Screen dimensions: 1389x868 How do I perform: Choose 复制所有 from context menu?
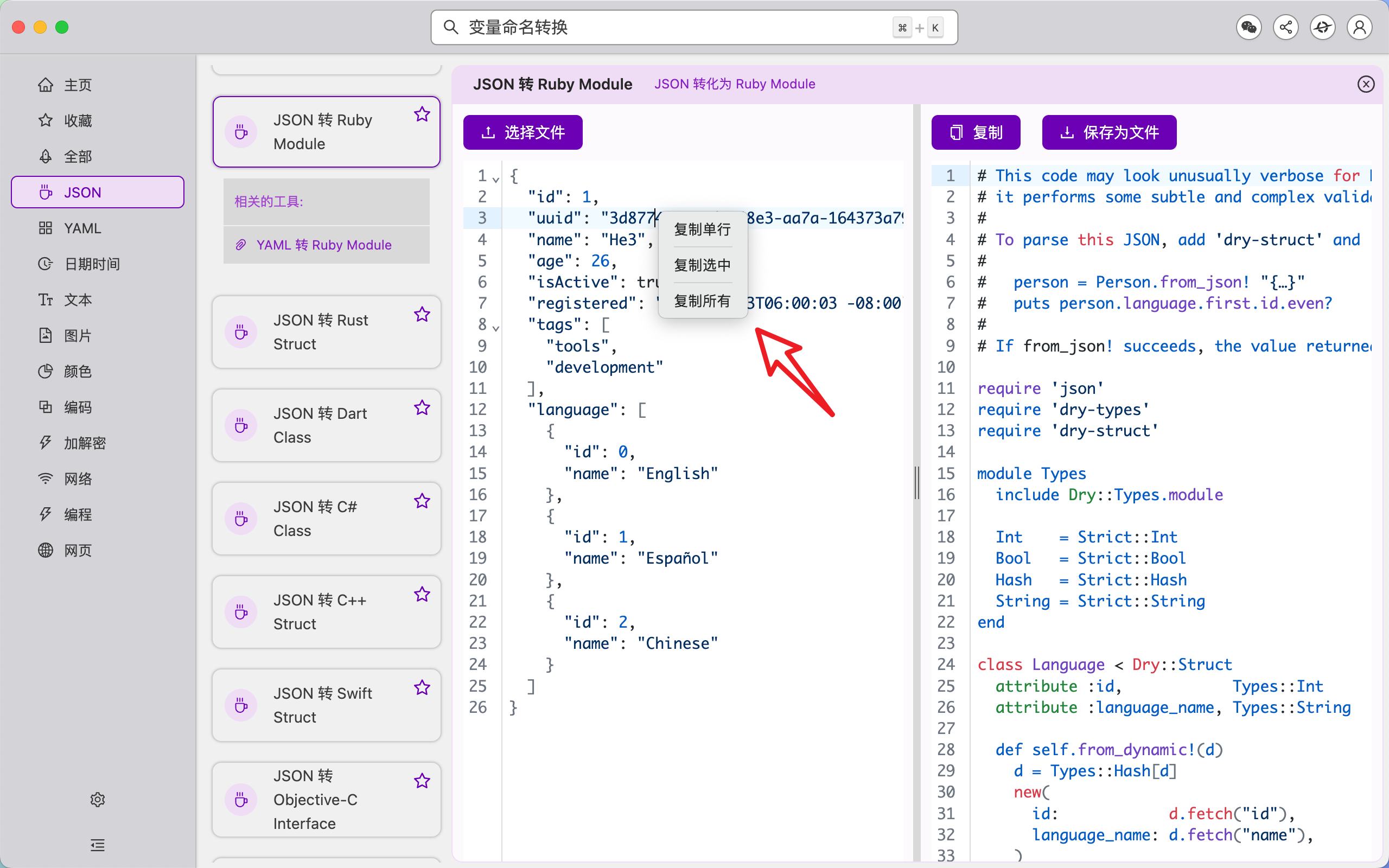(703, 301)
